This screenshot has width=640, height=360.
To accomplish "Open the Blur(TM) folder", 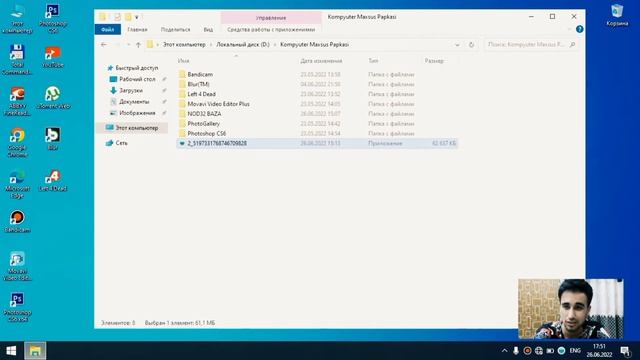I will click(198, 84).
